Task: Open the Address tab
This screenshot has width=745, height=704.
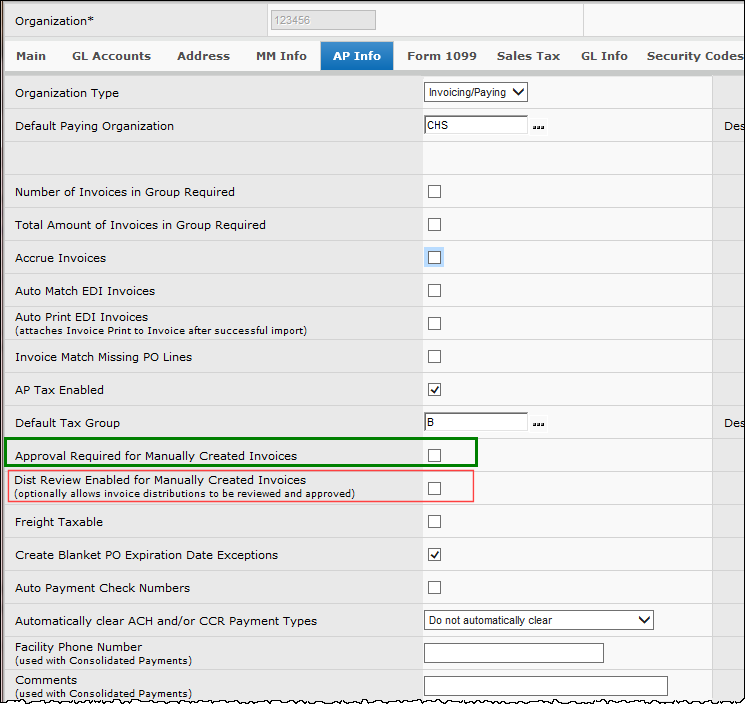Action: coord(203,56)
